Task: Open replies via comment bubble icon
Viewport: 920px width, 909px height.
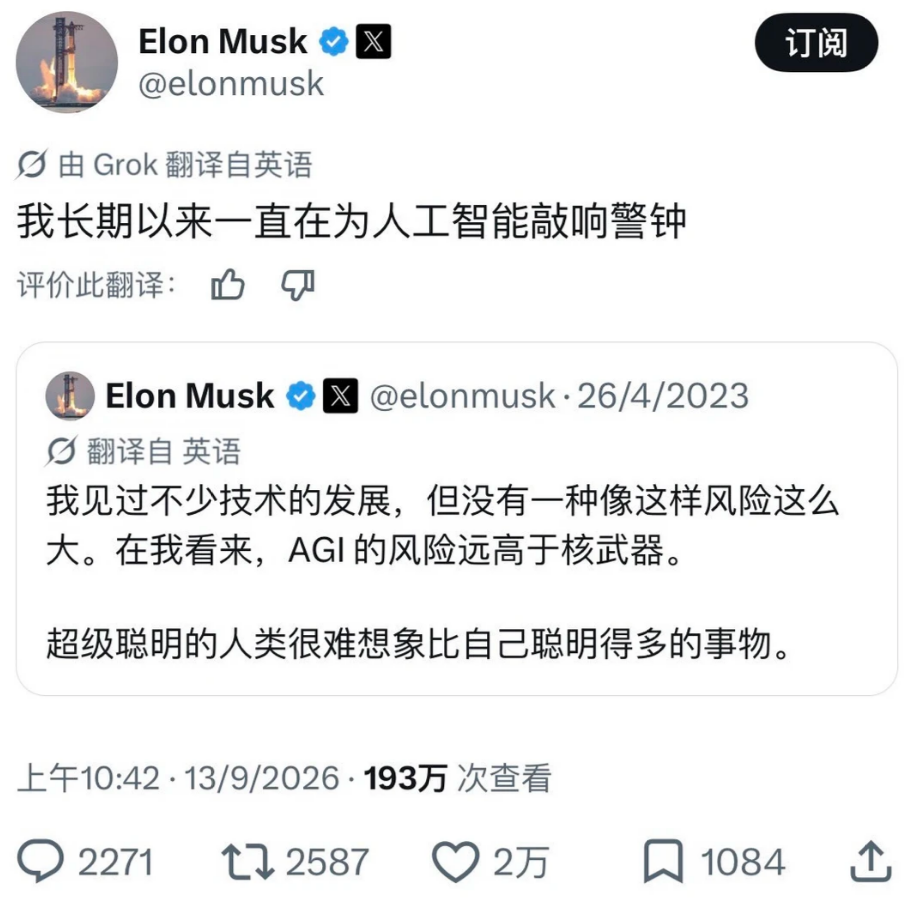Action: click(40, 861)
